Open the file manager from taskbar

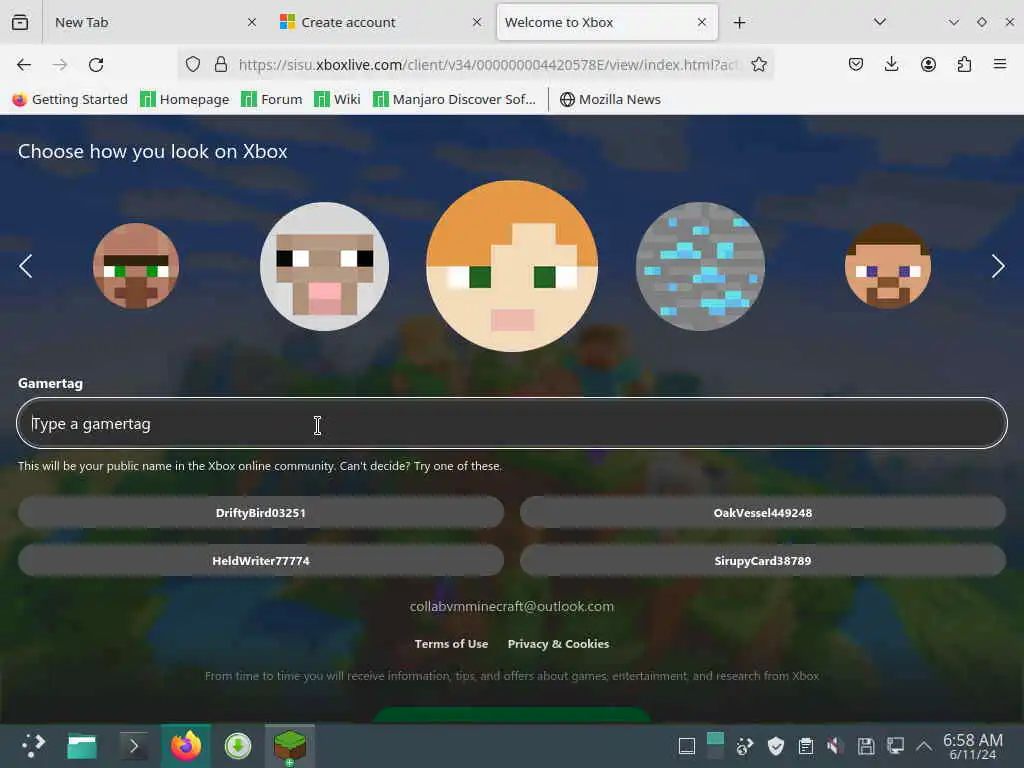(x=82, y=746)
